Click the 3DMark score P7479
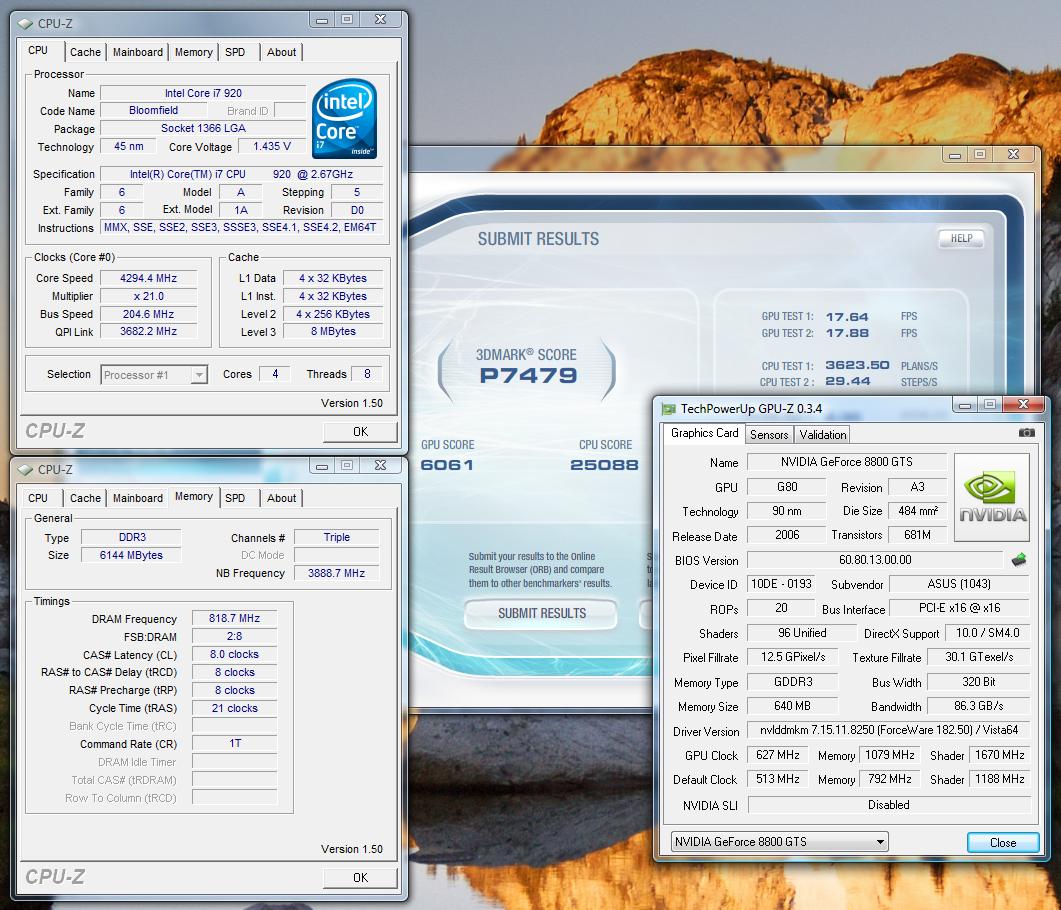The height and width of the screenshot is (910, 1061). tap(528, 376)
